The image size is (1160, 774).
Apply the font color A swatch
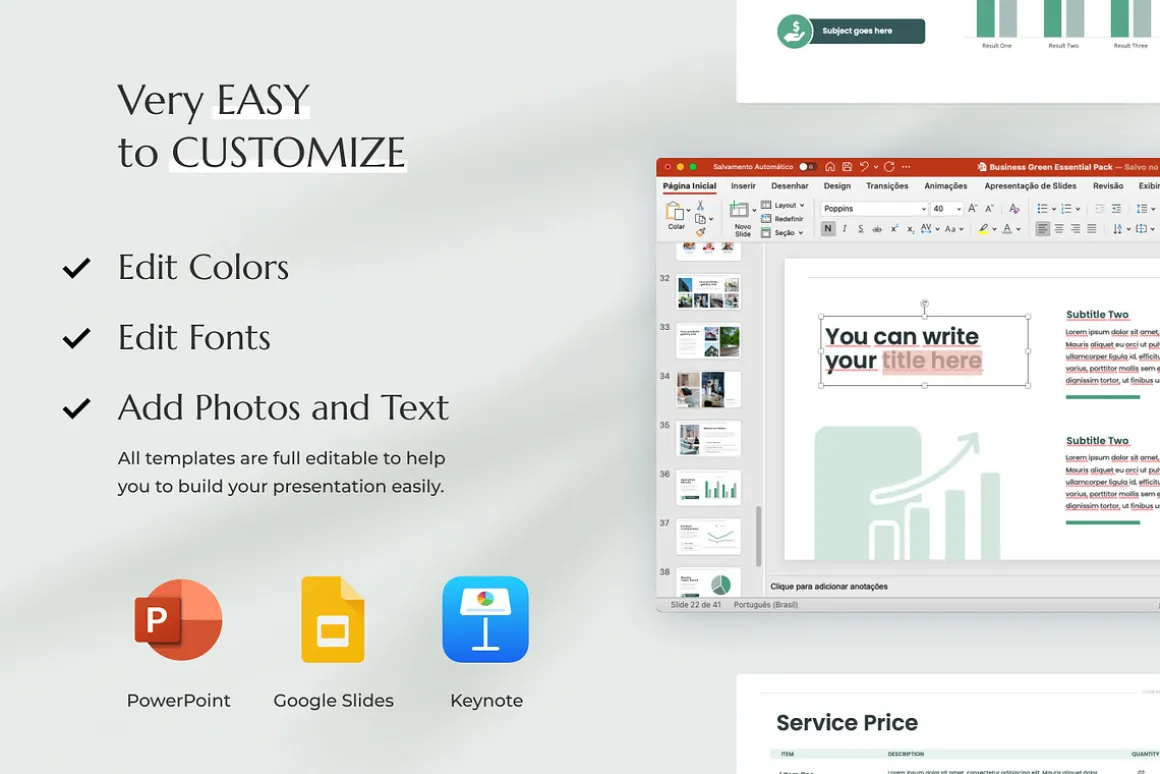[x=1007, y=229]
